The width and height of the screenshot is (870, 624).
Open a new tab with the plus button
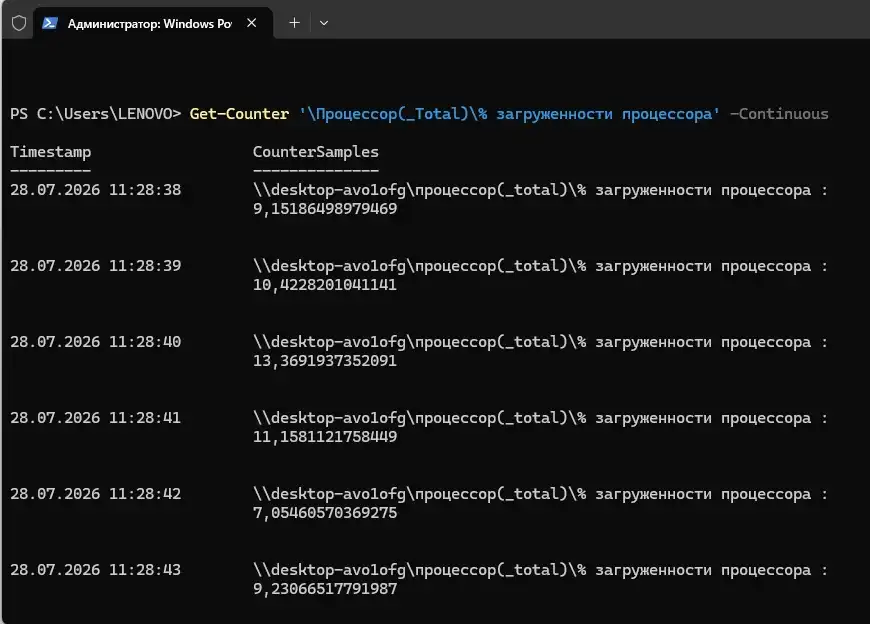point(295,23)
